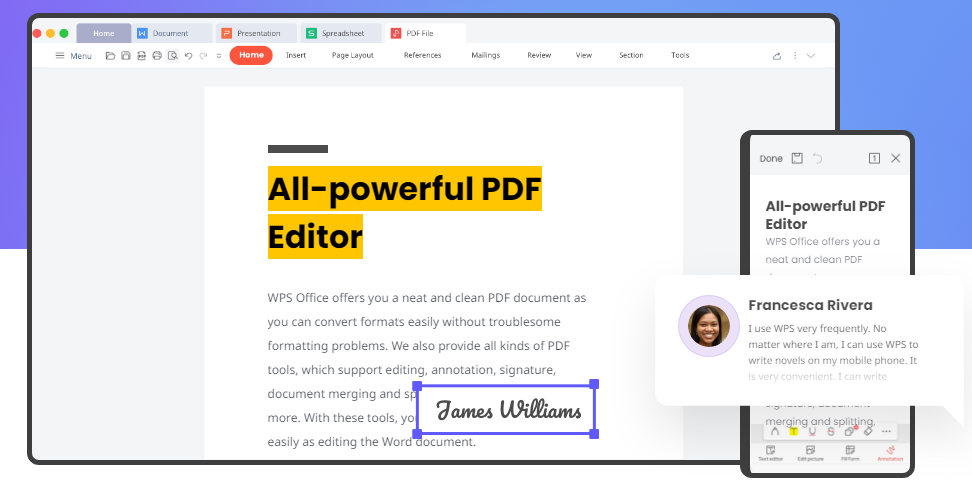972x501 pixels.
Task: Click the Open folder icon in toolbar
Action: tap(110, 56)
